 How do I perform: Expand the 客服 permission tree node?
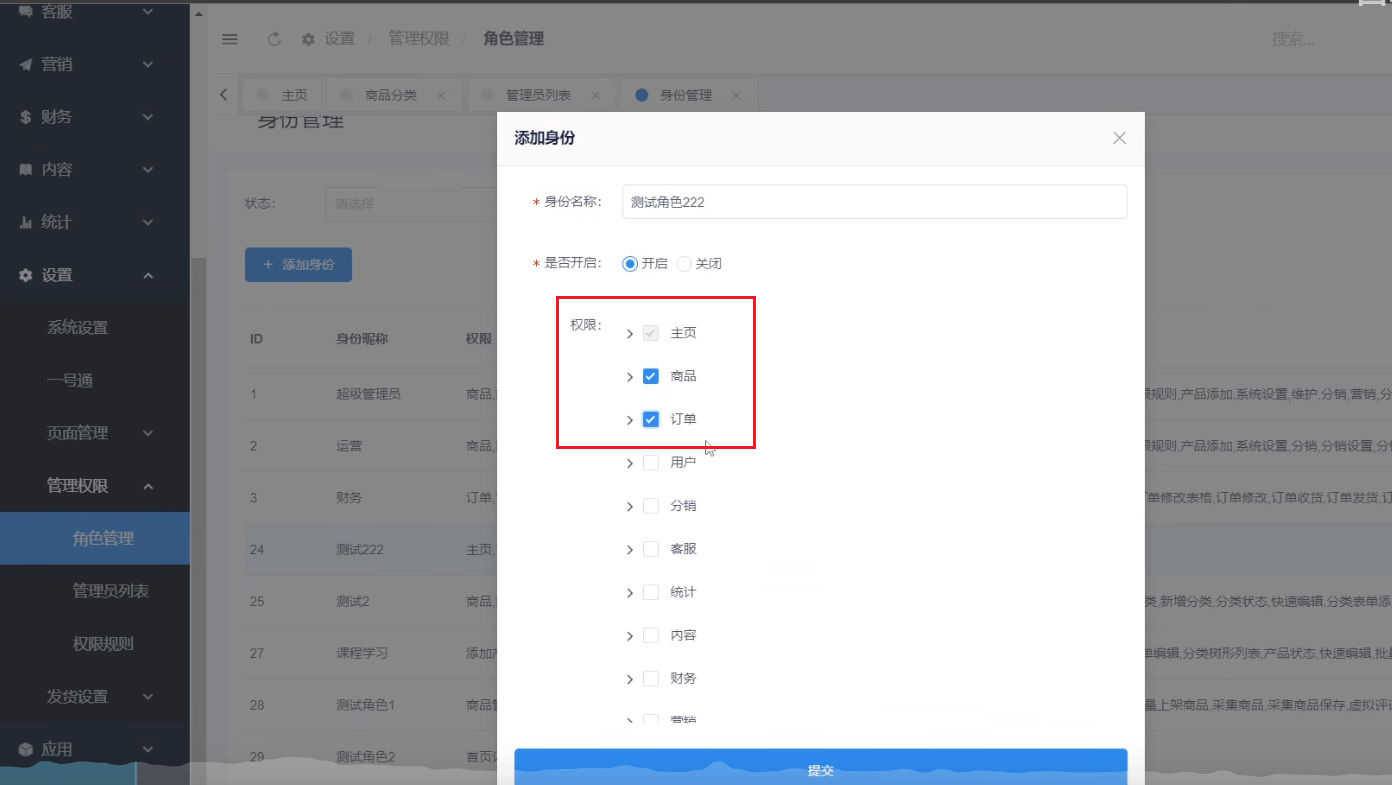coord(630,550)
